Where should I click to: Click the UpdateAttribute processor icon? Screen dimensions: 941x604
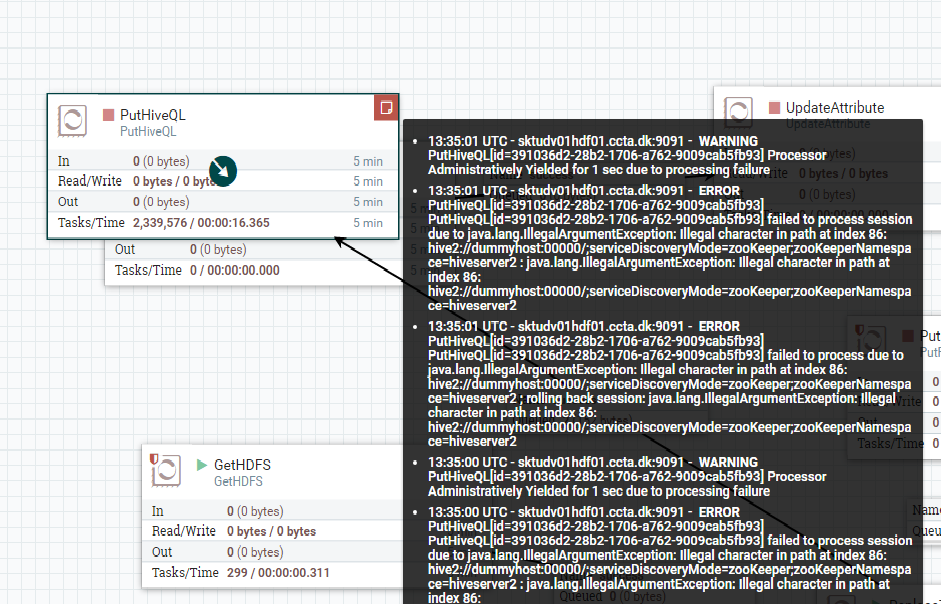click(738, 112)
